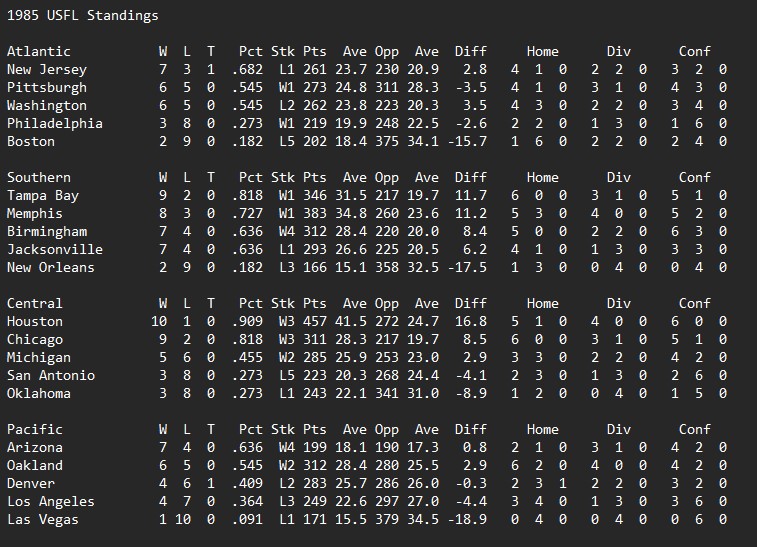Select the Memphis team name
The height and width of the screenshot is (547, 757).
[x=34, y=213]
